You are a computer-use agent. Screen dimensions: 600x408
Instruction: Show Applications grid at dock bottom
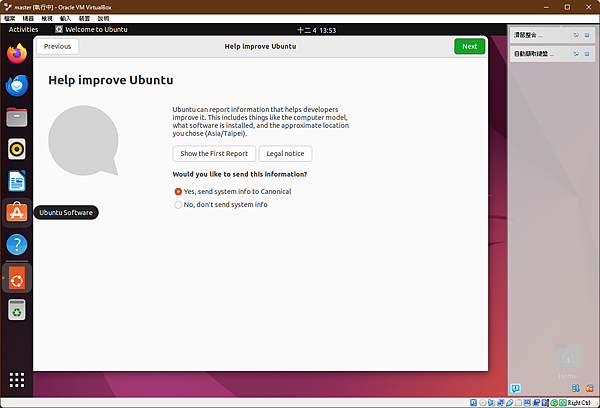17,380
